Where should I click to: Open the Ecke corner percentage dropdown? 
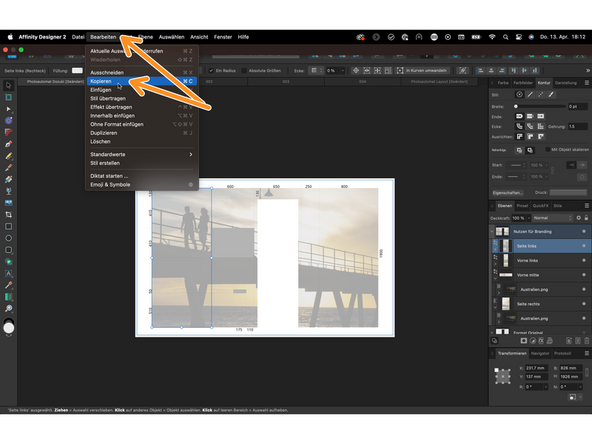tap(343, 71)
